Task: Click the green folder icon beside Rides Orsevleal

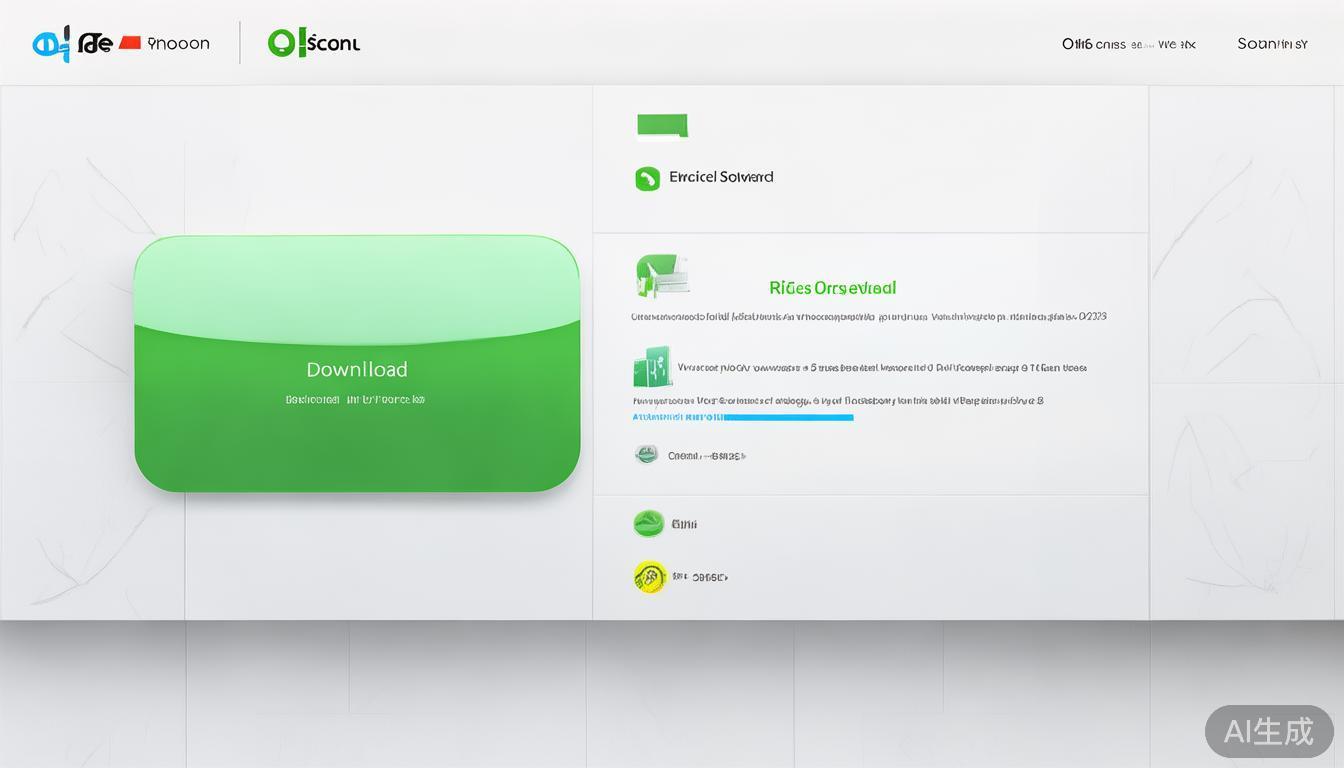Action: click(661, 276)
